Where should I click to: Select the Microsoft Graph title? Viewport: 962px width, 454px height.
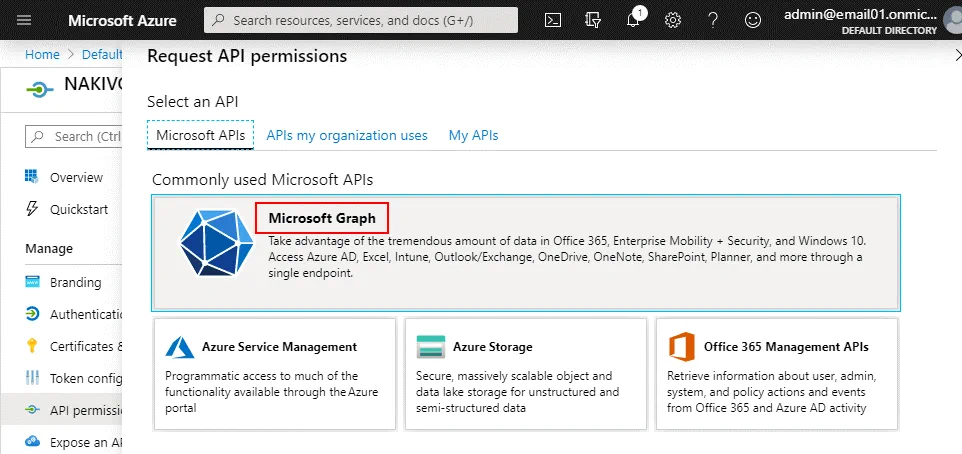coord(322,218)
